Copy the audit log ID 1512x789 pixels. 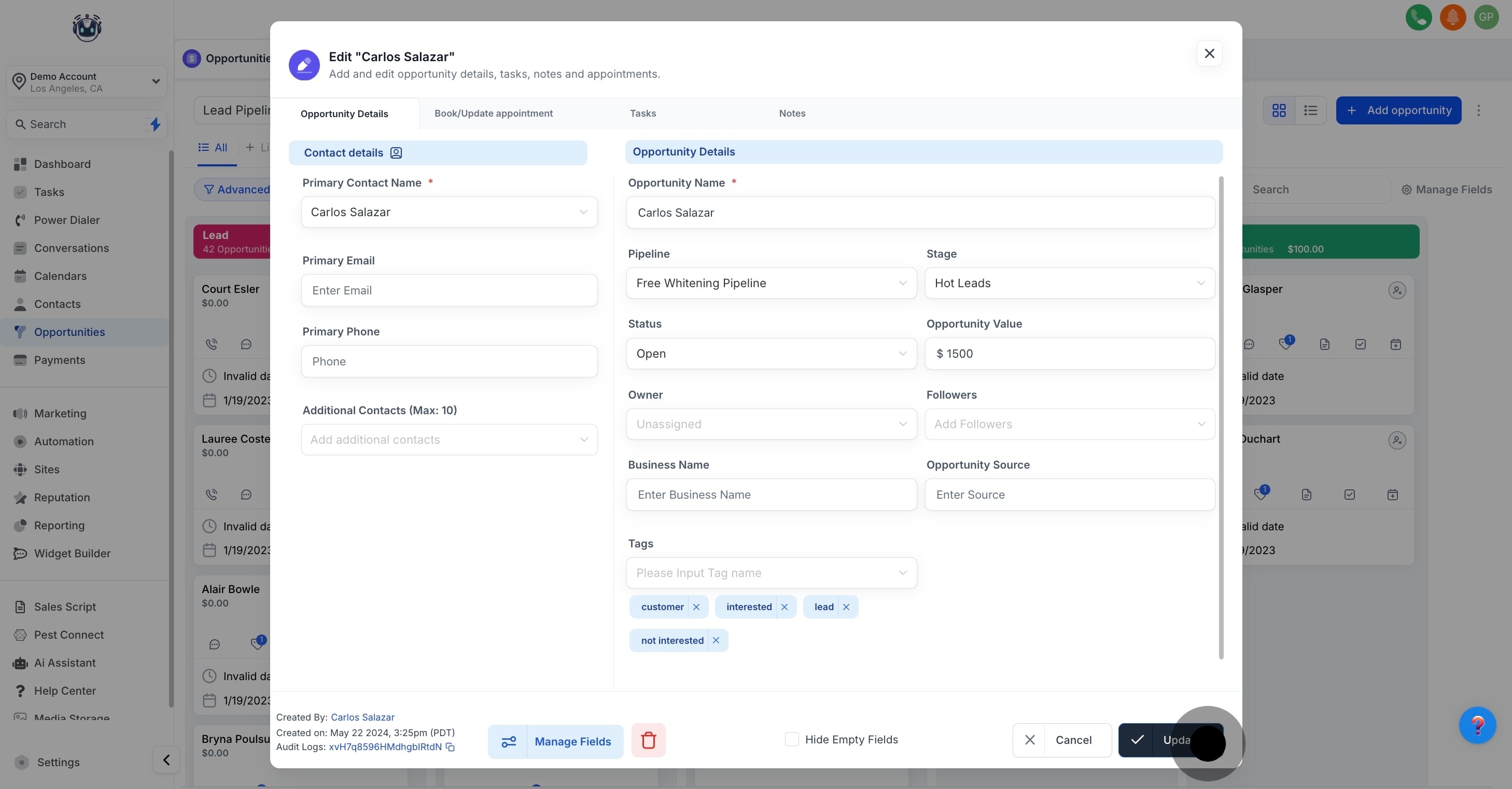(x=450, y=747)
